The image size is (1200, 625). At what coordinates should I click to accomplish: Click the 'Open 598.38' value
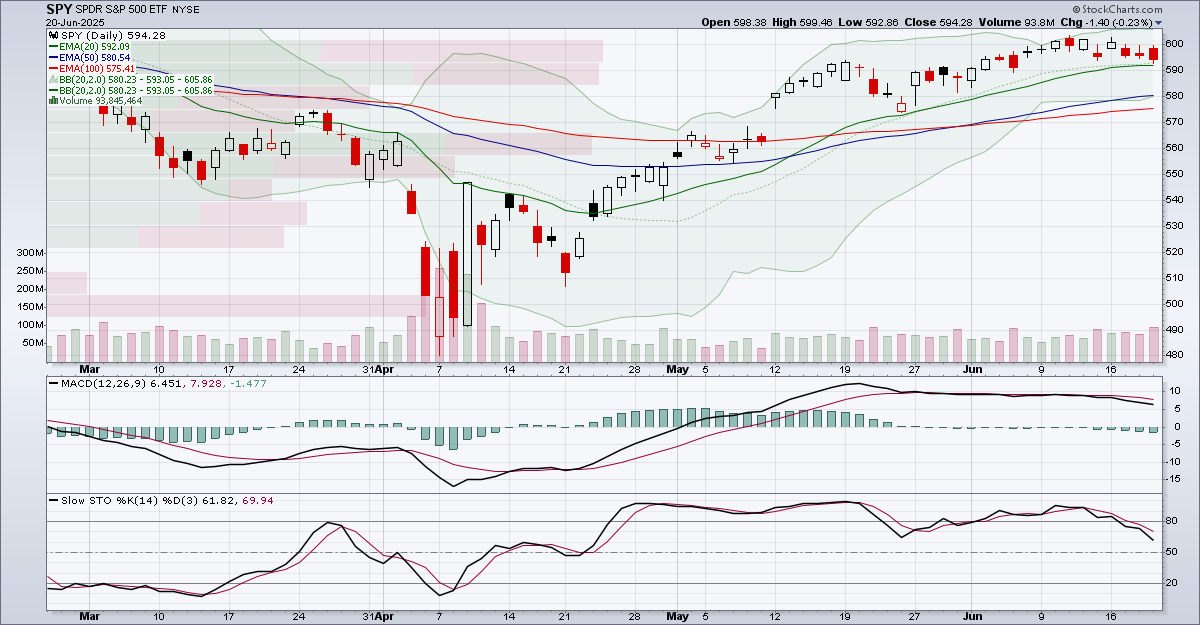[x=735, y=21]
